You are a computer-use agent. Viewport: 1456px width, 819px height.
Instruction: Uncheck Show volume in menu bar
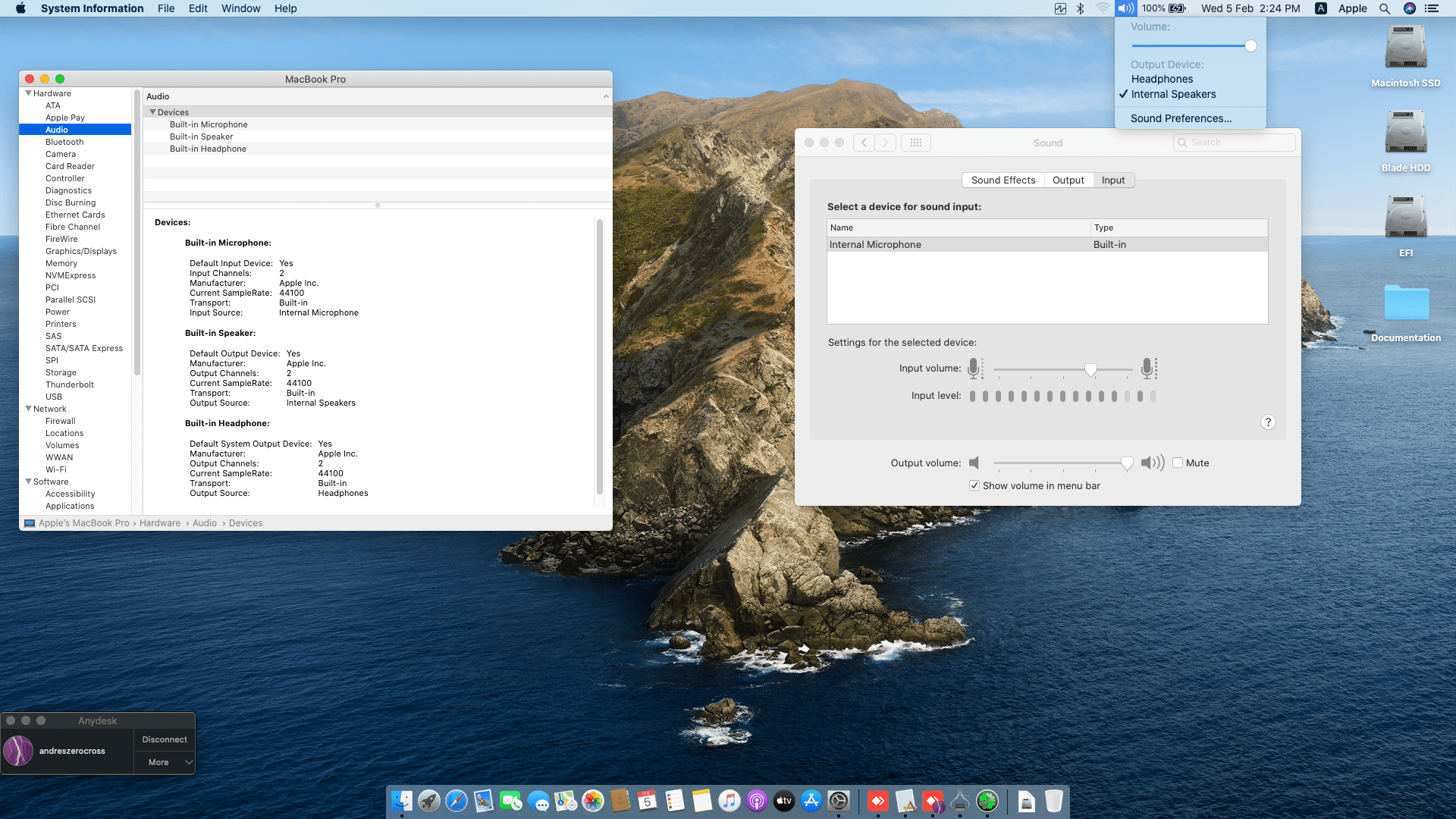pos(974,485)
